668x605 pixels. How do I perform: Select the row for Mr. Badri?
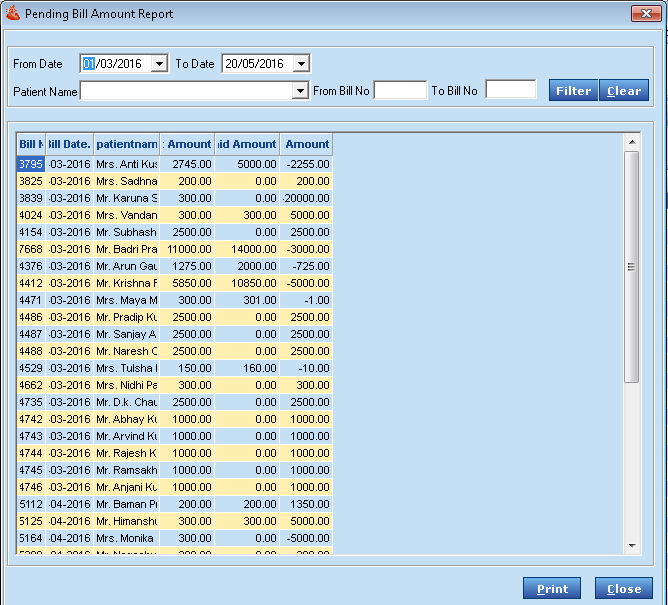pos(126,249)
